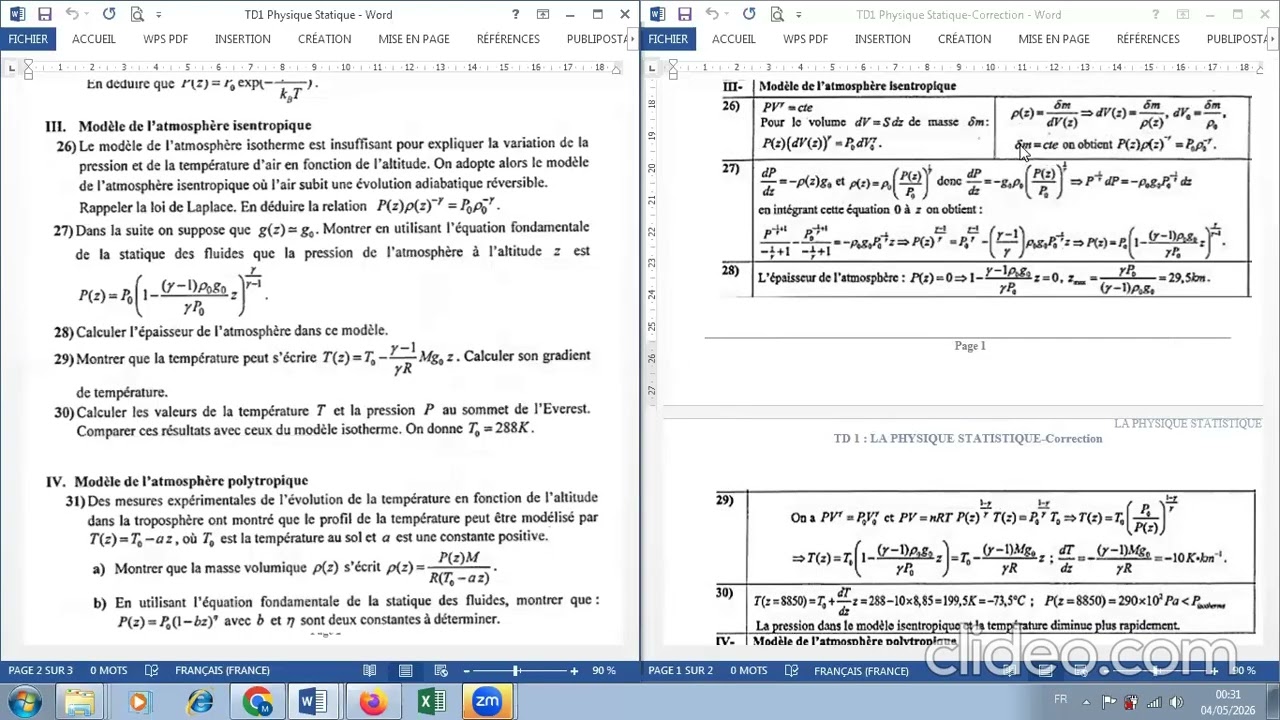Click PAGE 1 SUR 2 in the Correction status bar
The image size is (1280, 720).
tap(681, 670)
